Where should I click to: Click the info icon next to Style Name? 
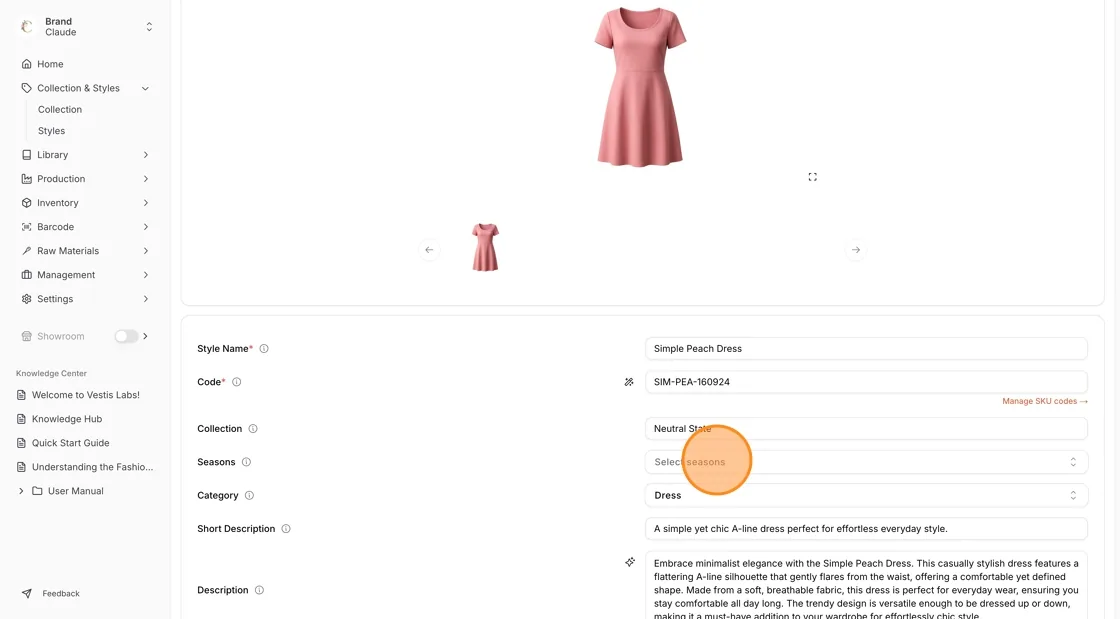coord(264,349)
